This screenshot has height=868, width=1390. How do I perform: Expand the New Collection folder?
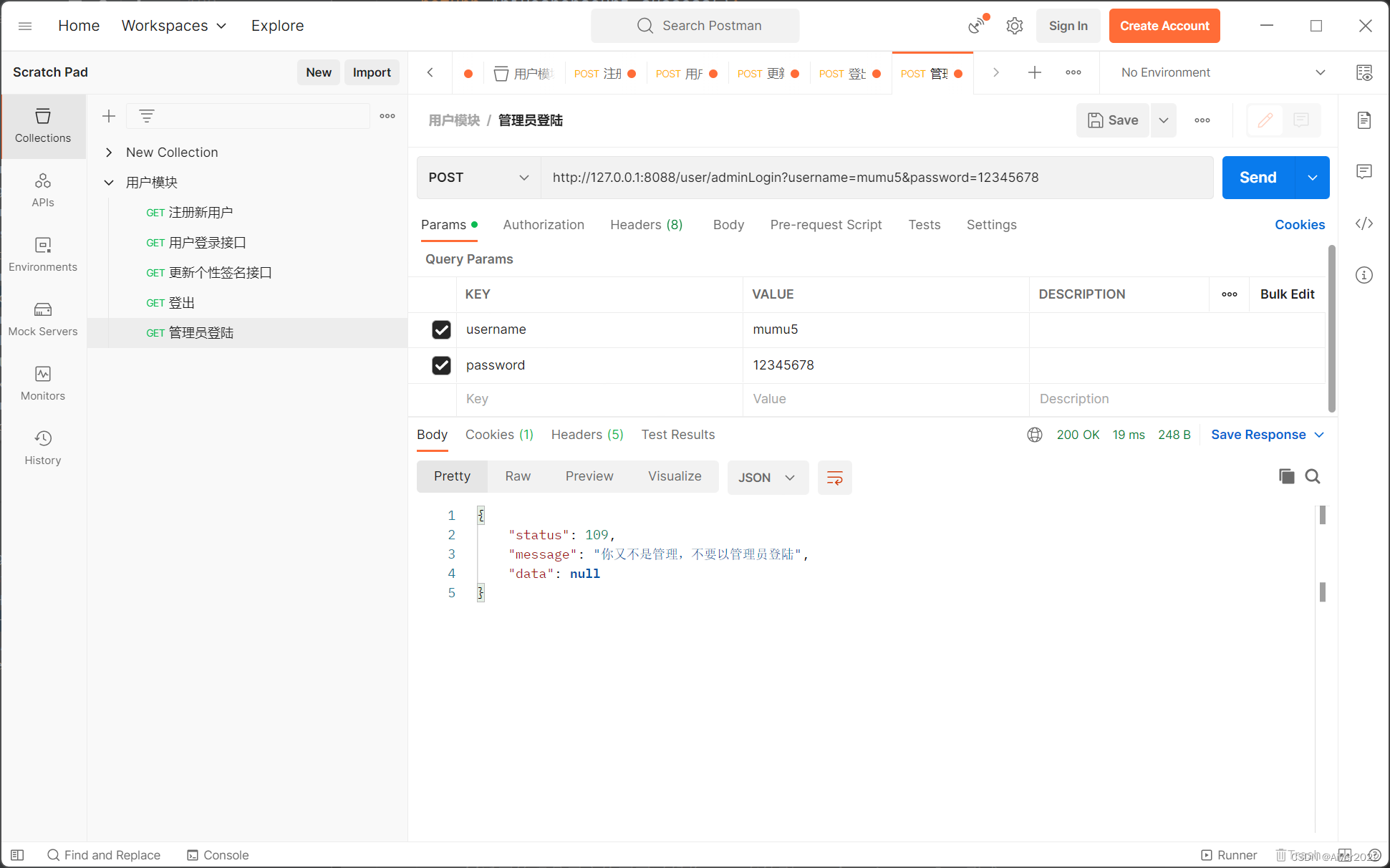tap(109, 153)
